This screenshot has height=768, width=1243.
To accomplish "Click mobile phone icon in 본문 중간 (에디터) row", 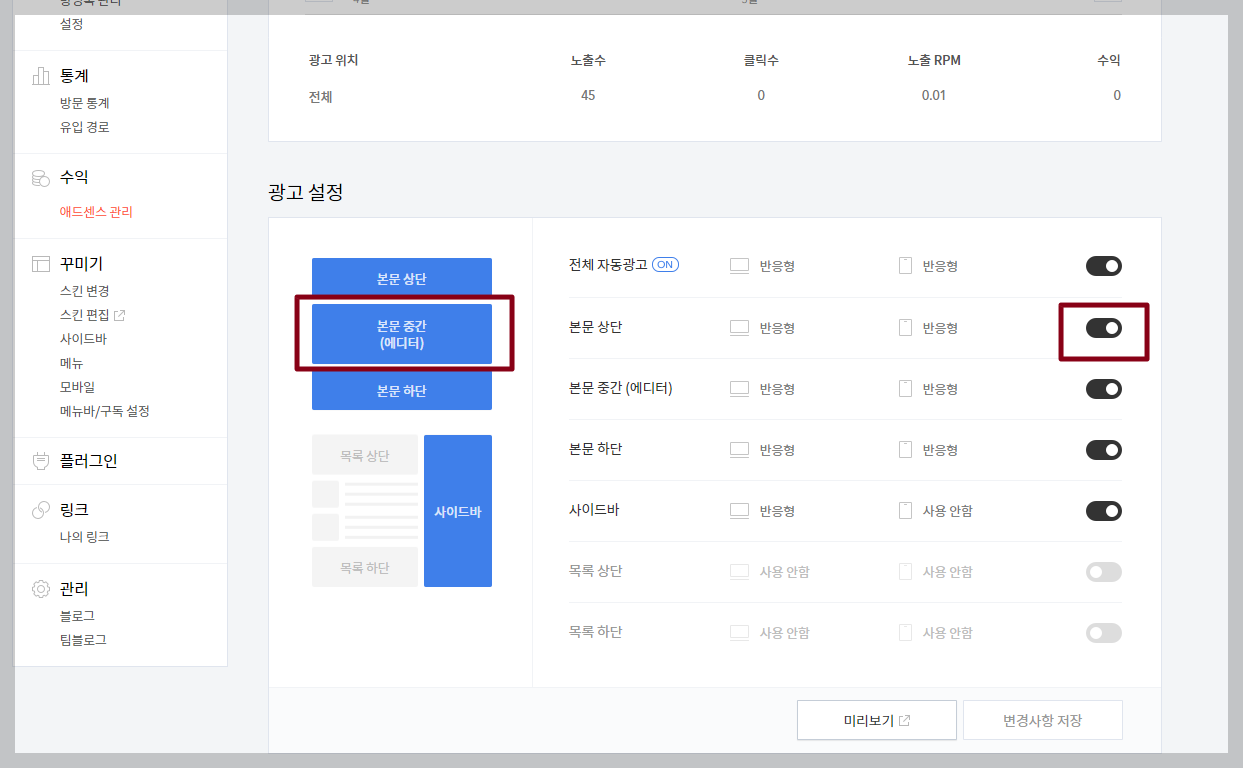I will point(905,388).
